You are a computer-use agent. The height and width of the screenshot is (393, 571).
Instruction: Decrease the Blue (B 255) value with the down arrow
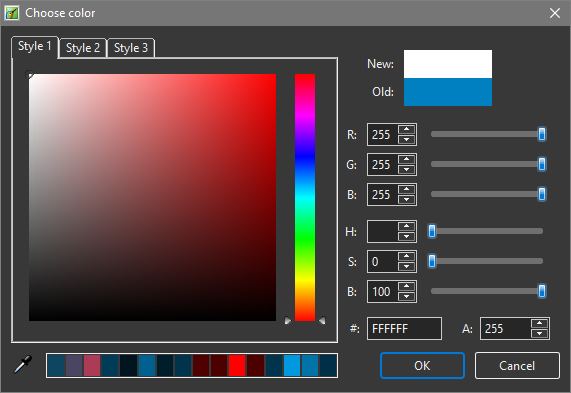(406, 200)
